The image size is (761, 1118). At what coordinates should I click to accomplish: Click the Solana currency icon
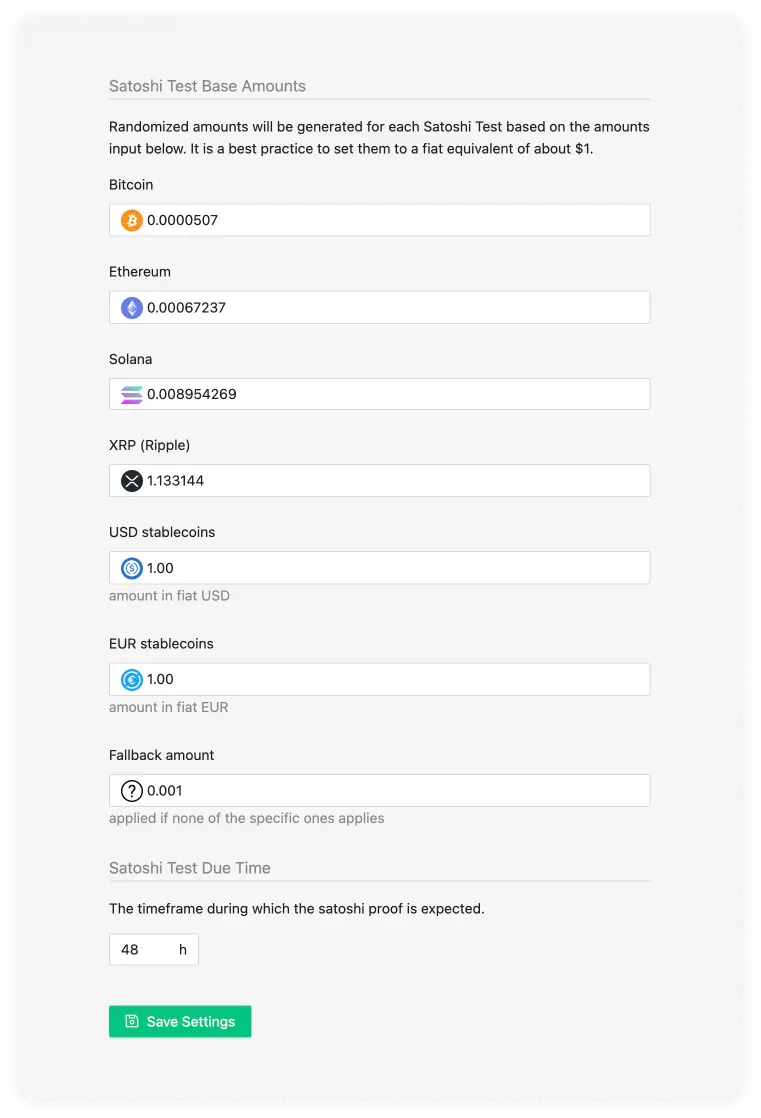coord(131,394)
